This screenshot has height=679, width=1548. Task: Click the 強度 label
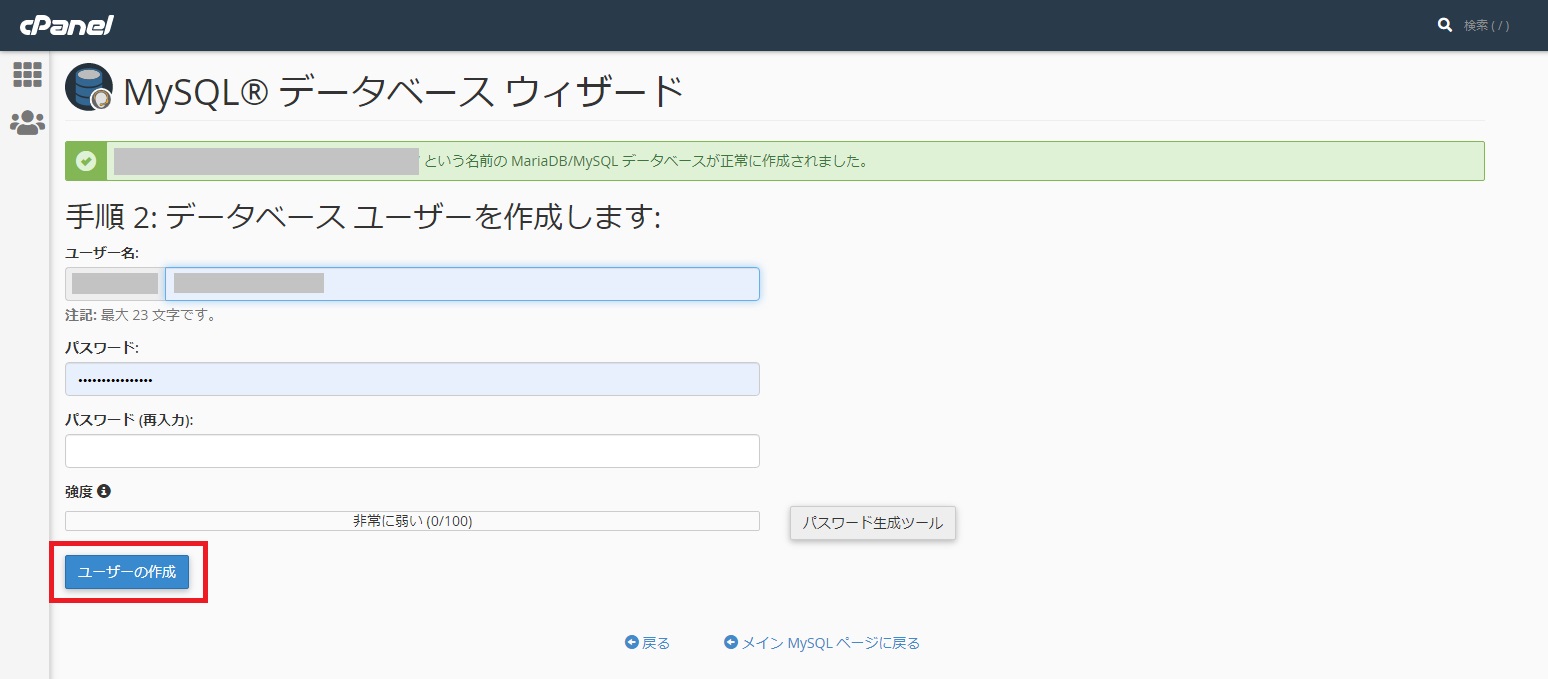coord(79,492)
